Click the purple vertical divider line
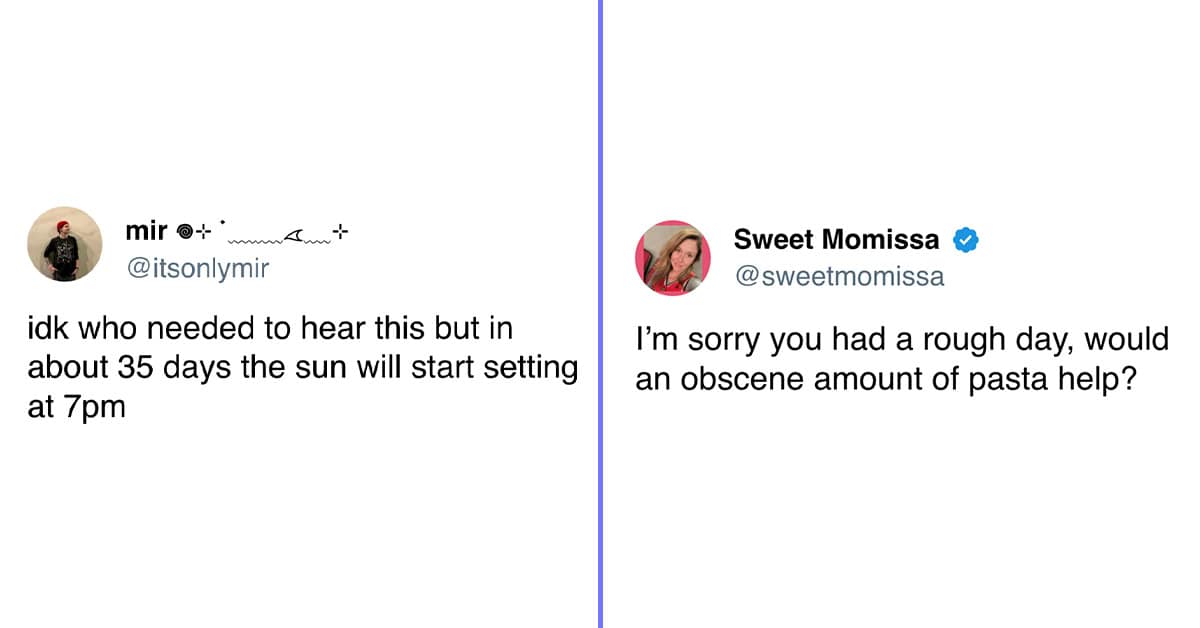 (x=600, y=314)
